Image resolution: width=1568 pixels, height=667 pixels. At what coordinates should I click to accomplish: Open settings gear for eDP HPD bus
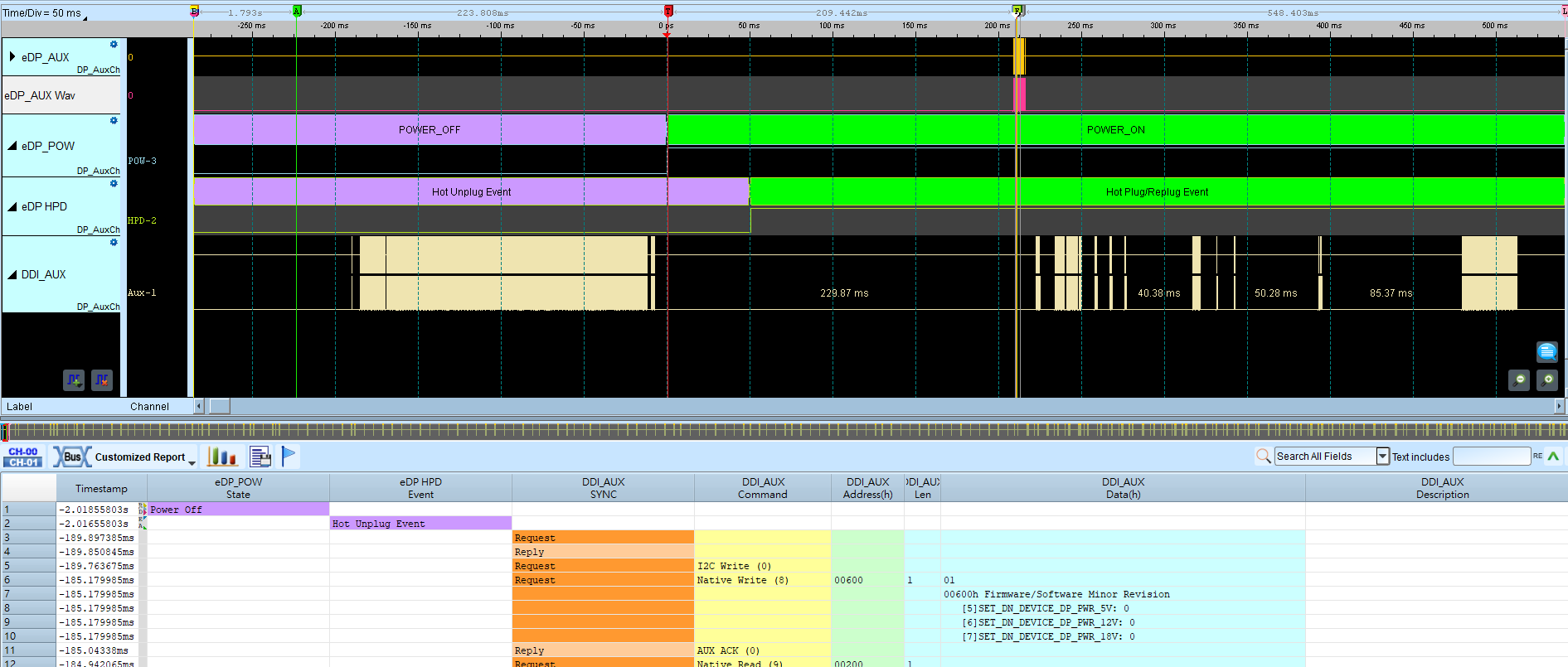tap(114, 184)
